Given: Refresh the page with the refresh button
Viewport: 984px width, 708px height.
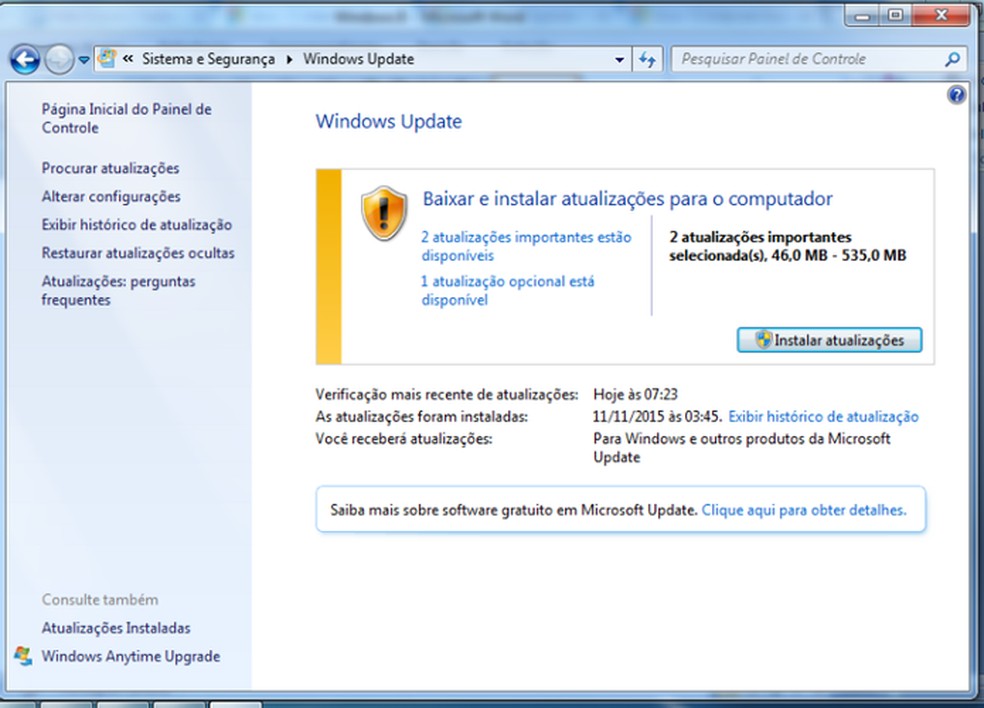Looking at the screenshot, I should tap(647, 60).
